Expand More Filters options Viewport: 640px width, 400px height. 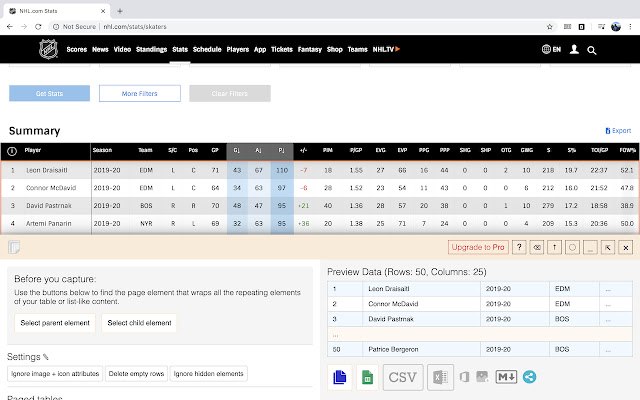click(x=140, y=93)
